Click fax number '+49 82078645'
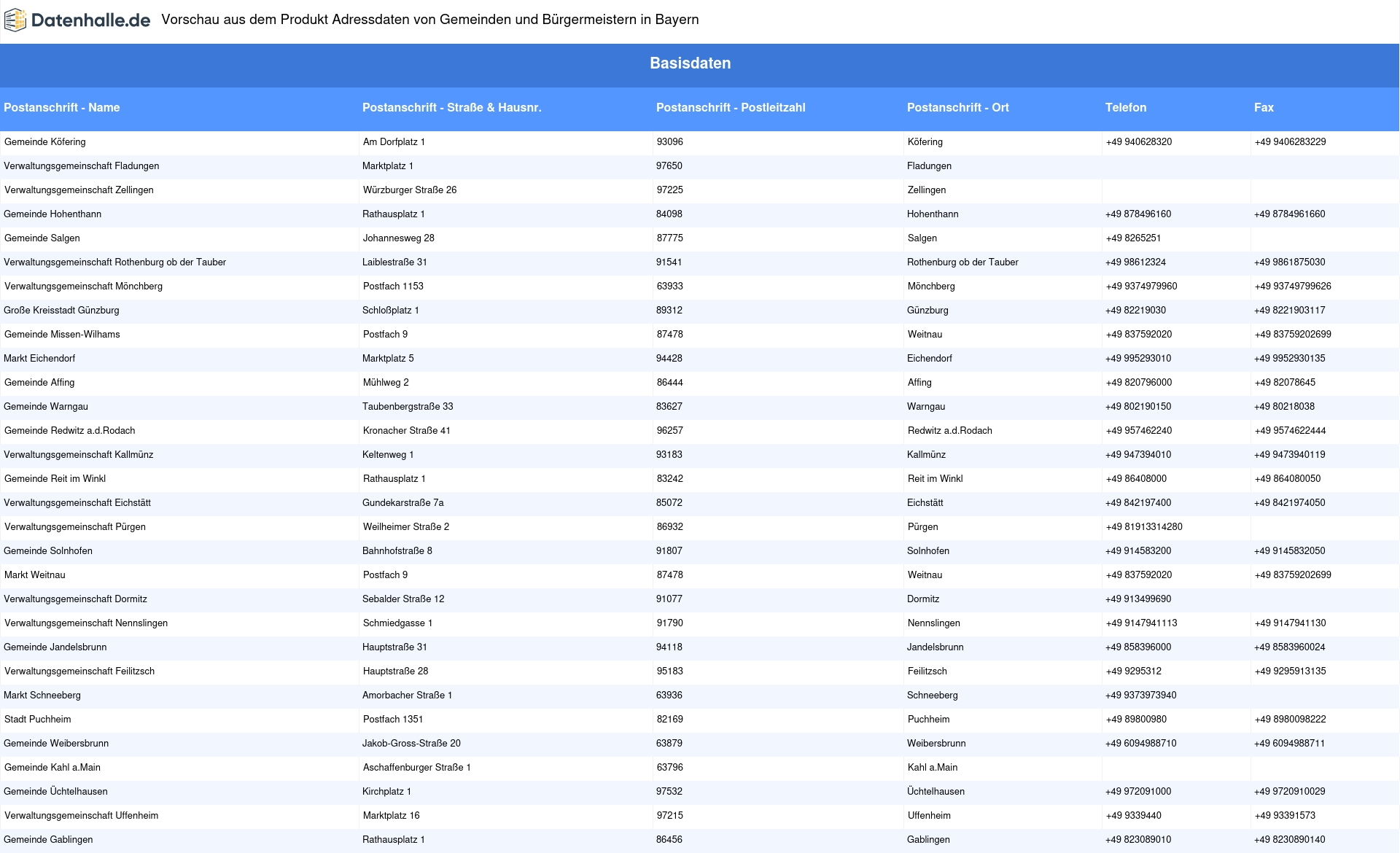The width and height of the screenshot is (1400, 853). coord(1286,383)
